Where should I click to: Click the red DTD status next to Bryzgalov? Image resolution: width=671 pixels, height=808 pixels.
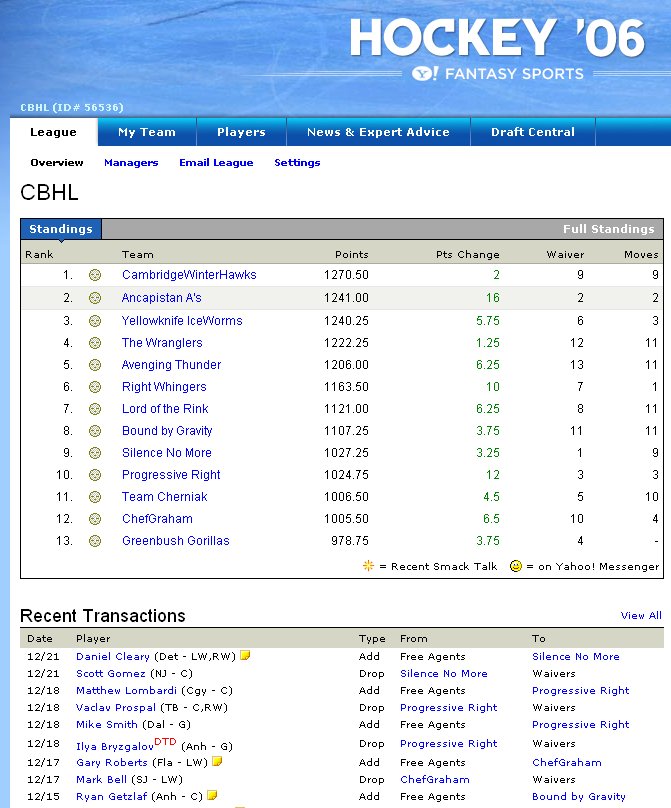click(165, 742)
